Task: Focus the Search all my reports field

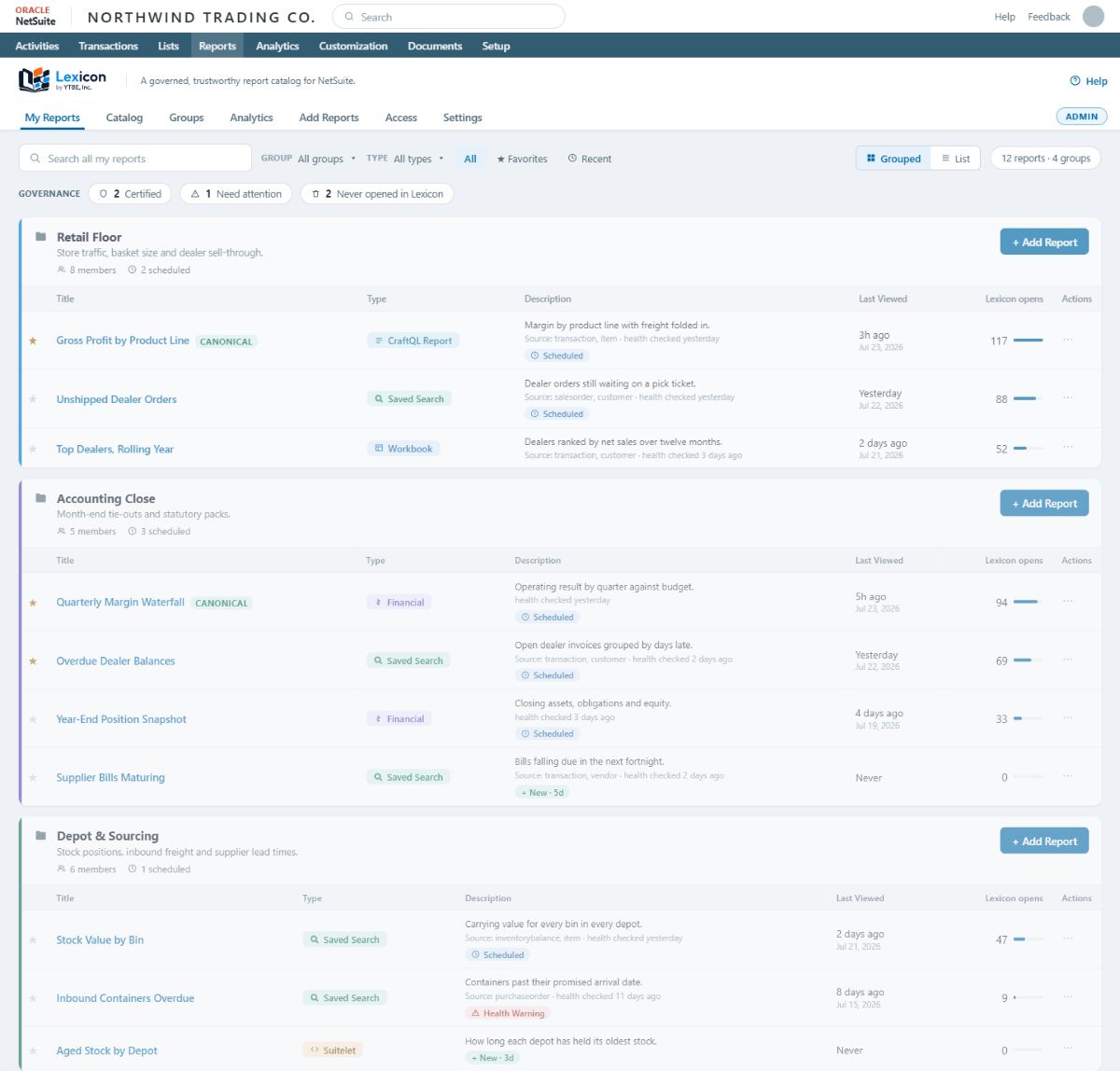Action: (135, 159)
